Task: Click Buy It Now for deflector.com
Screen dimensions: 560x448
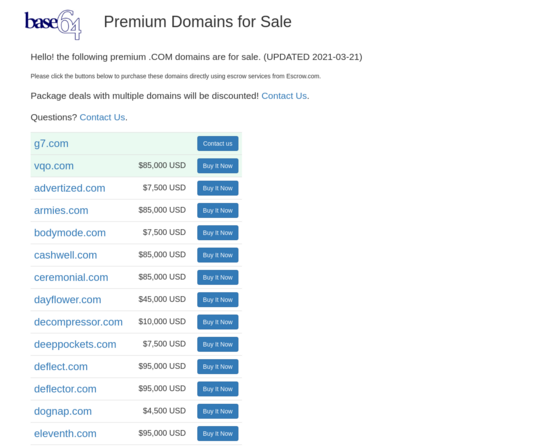Action: click(x=218, y=389)
